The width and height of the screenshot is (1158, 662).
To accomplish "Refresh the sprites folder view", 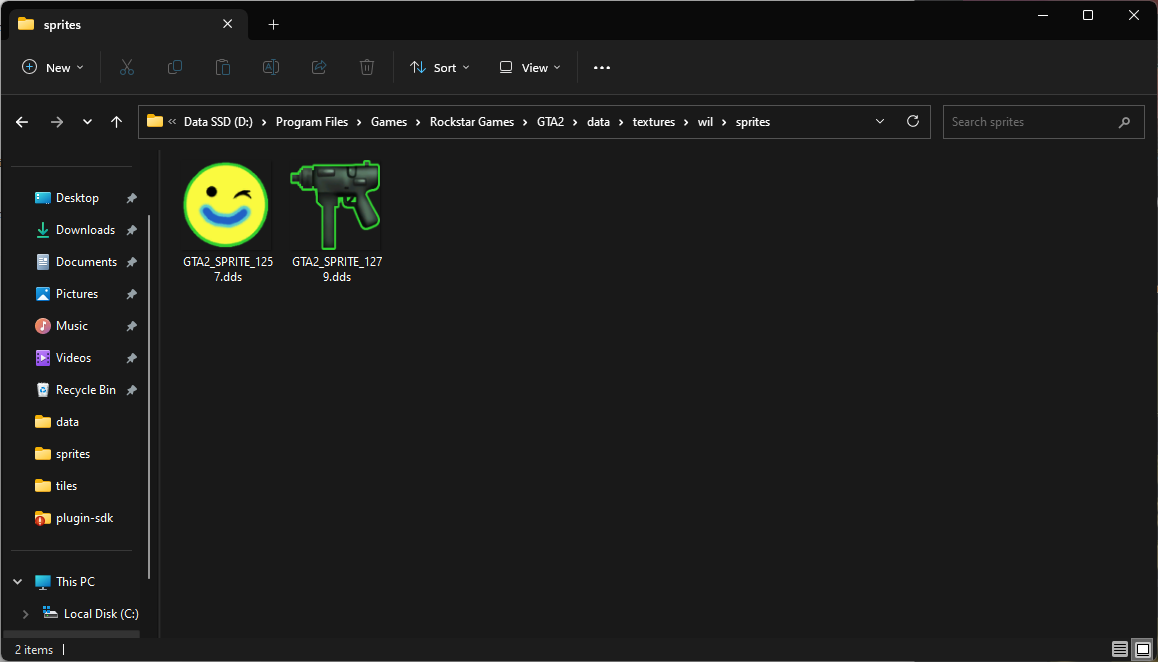I will pos(912,121).
